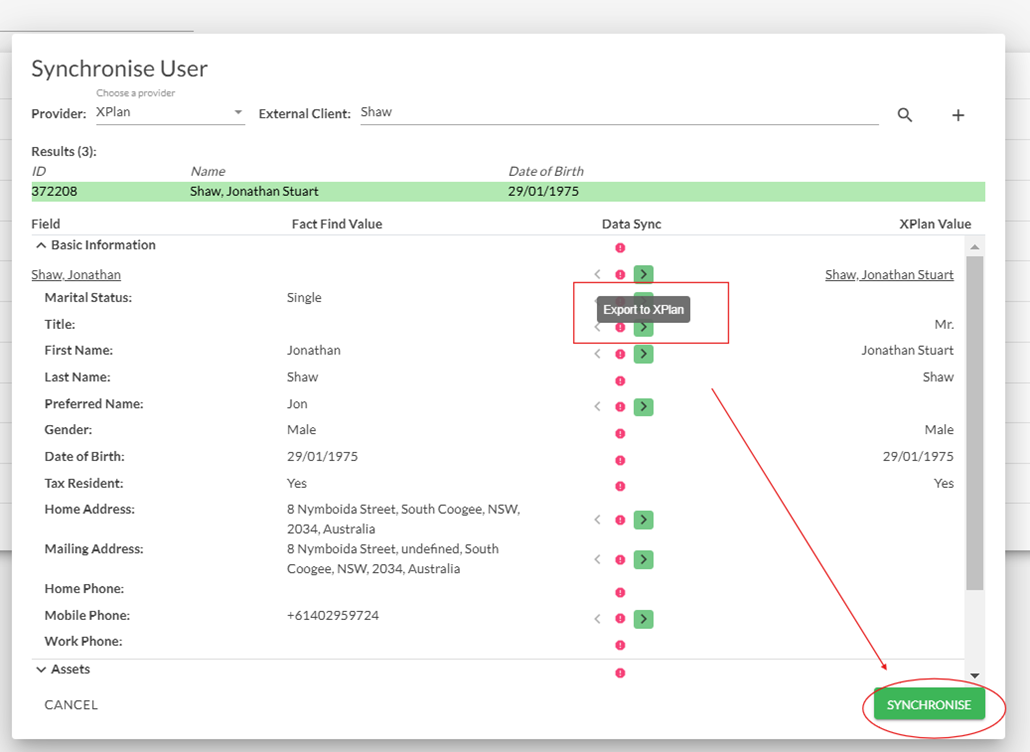
Task: Click the search magnifier icon
Action: point(905,115)
